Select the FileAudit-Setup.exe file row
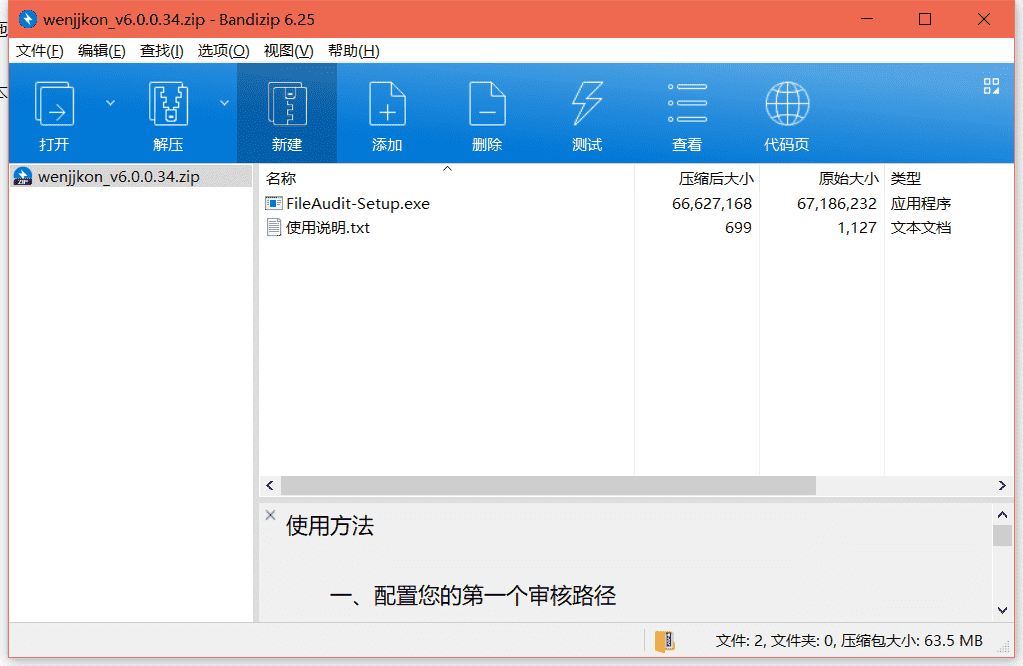 click(636, 204)
